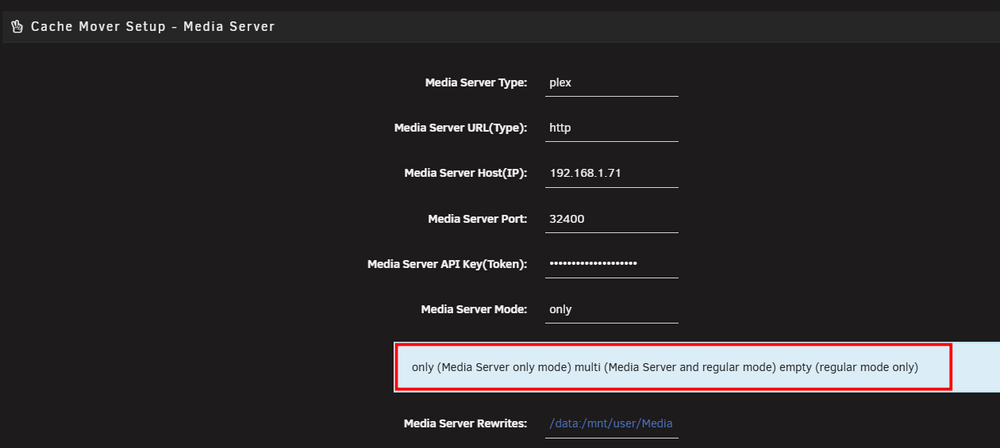Viewport: 1000px width, 448px height.
Task: Click the Media Server Port label
Action: pyautogui.click(x=478, y=219)
